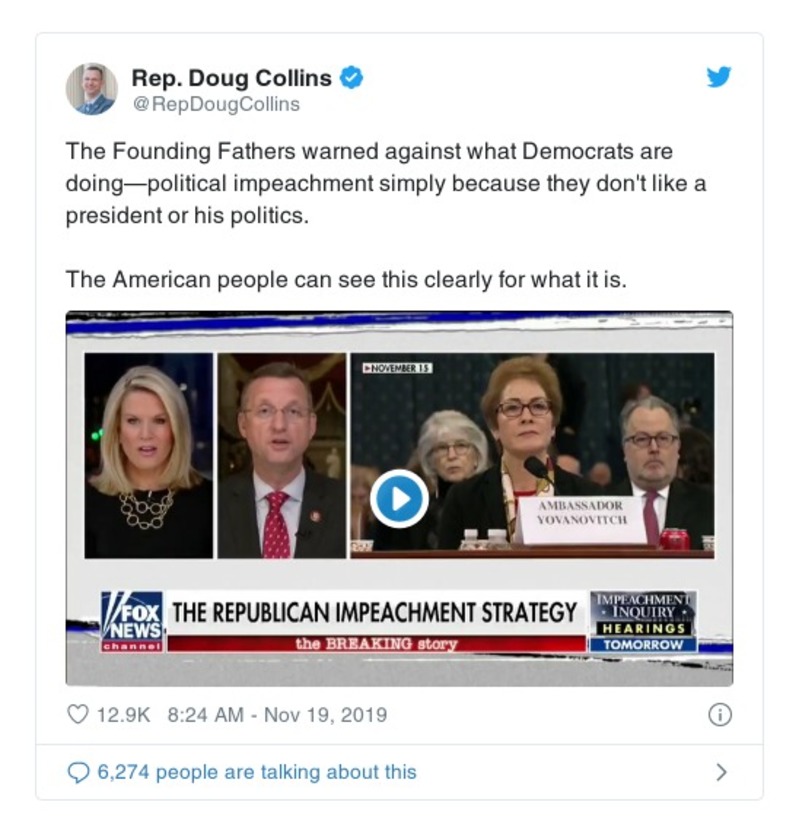Image resolution: width=799 pixels, height=840 pixels.
Task: Open the 8:24 AM - Nov 19, 2019 timestamp
Action: pos(277,715)
